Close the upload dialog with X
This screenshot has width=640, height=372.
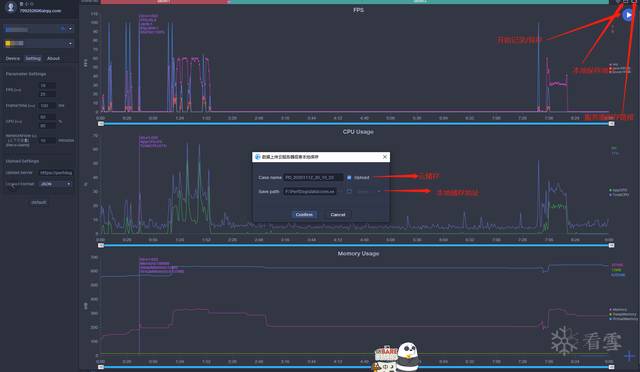(384, 157)
